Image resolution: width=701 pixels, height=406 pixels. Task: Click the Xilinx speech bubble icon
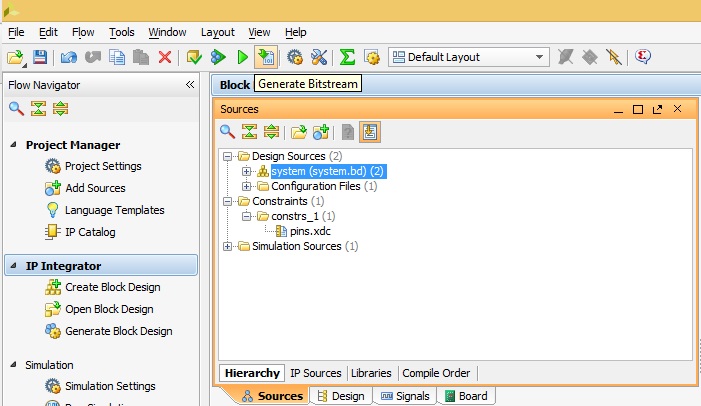pos(642,57)
